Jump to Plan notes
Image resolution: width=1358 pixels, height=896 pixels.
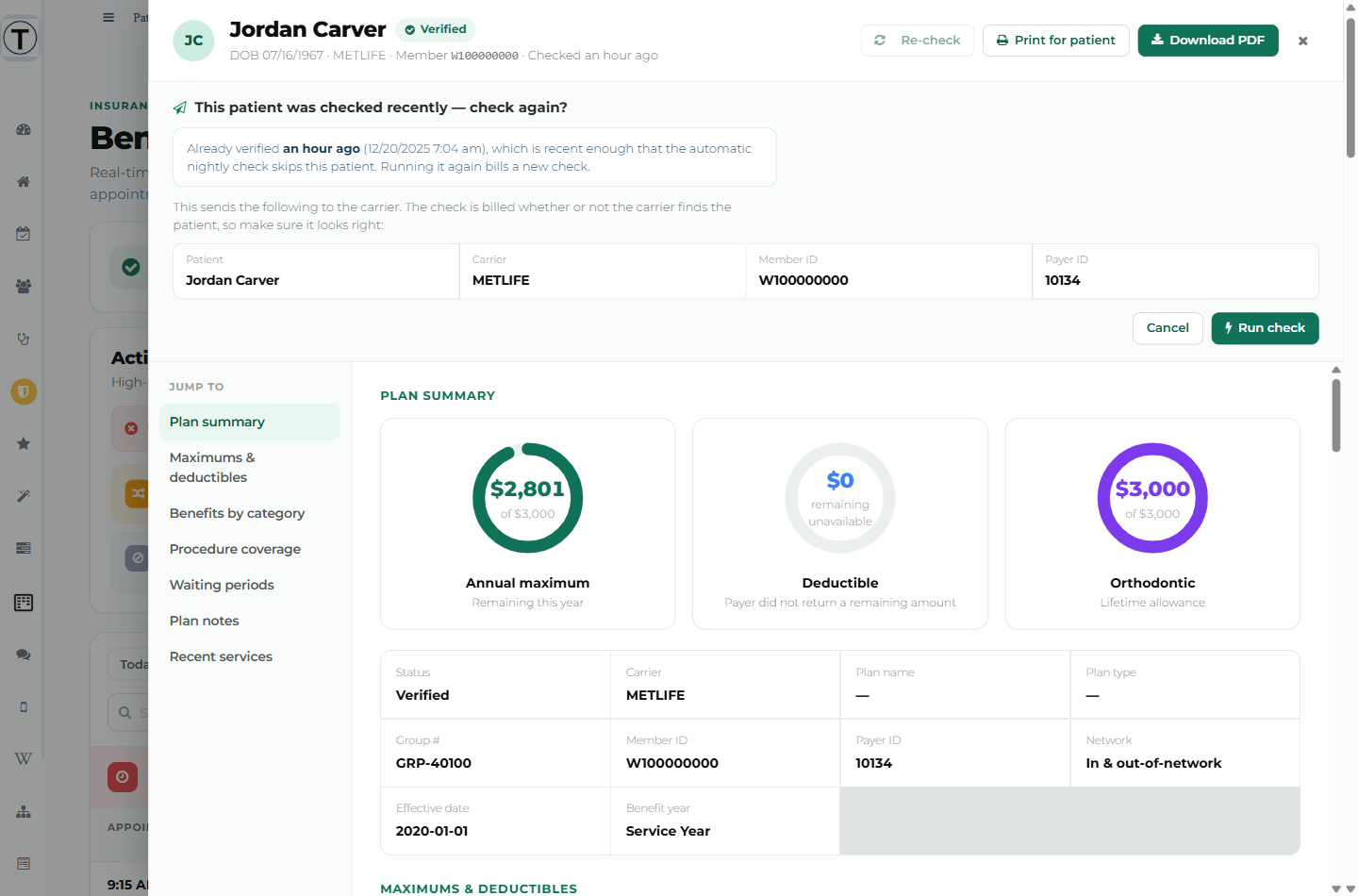[x=250, y=621]
